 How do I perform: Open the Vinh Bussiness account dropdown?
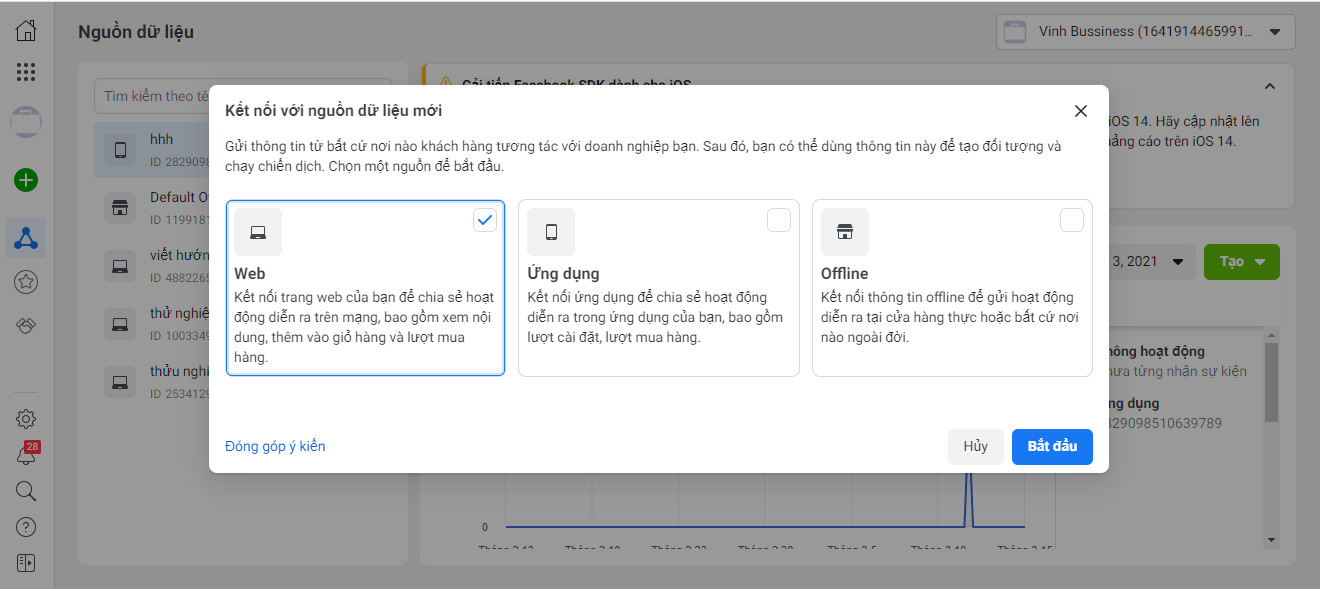tap(1145, 32)
